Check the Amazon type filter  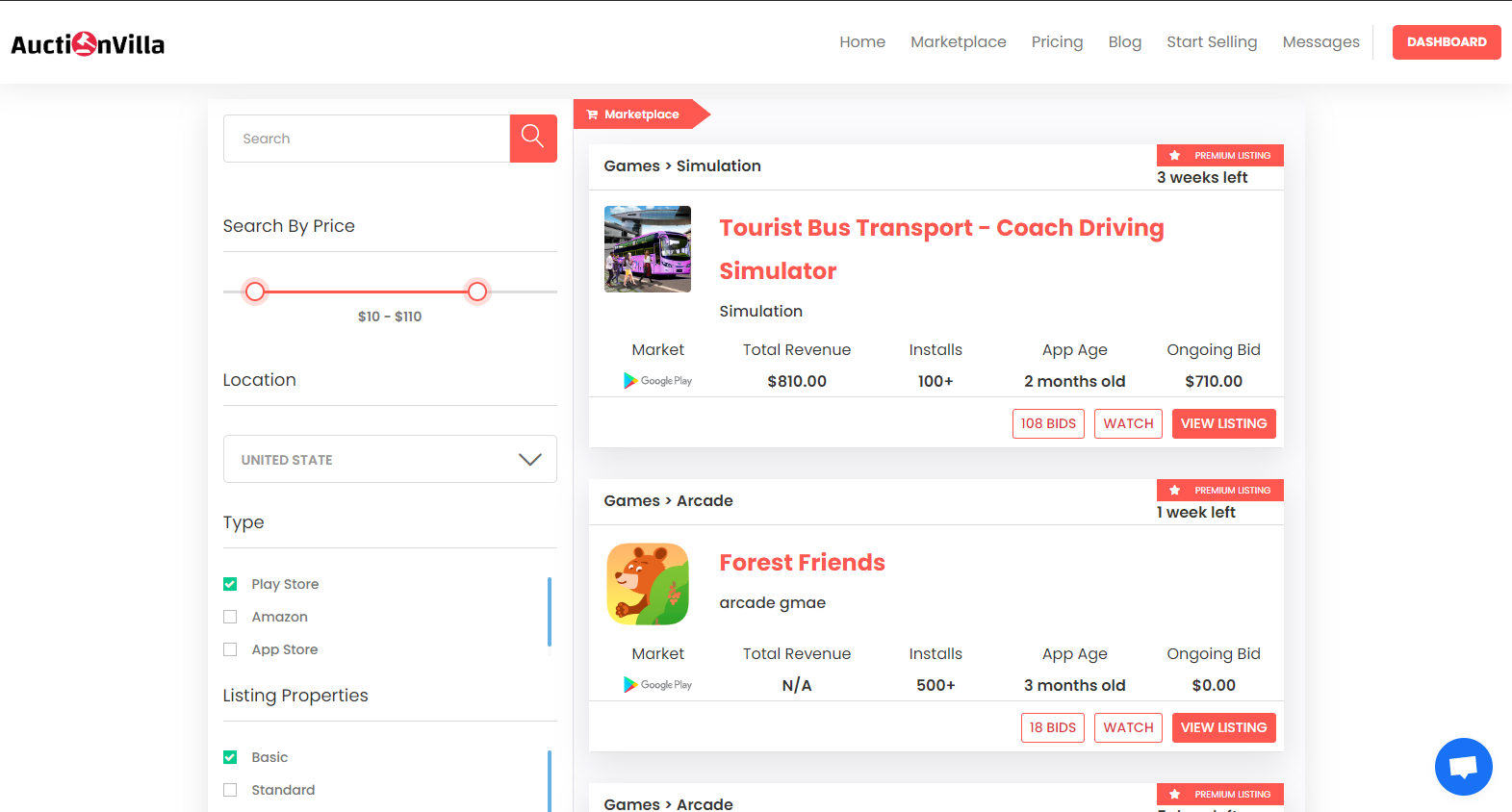coord(230,617)
